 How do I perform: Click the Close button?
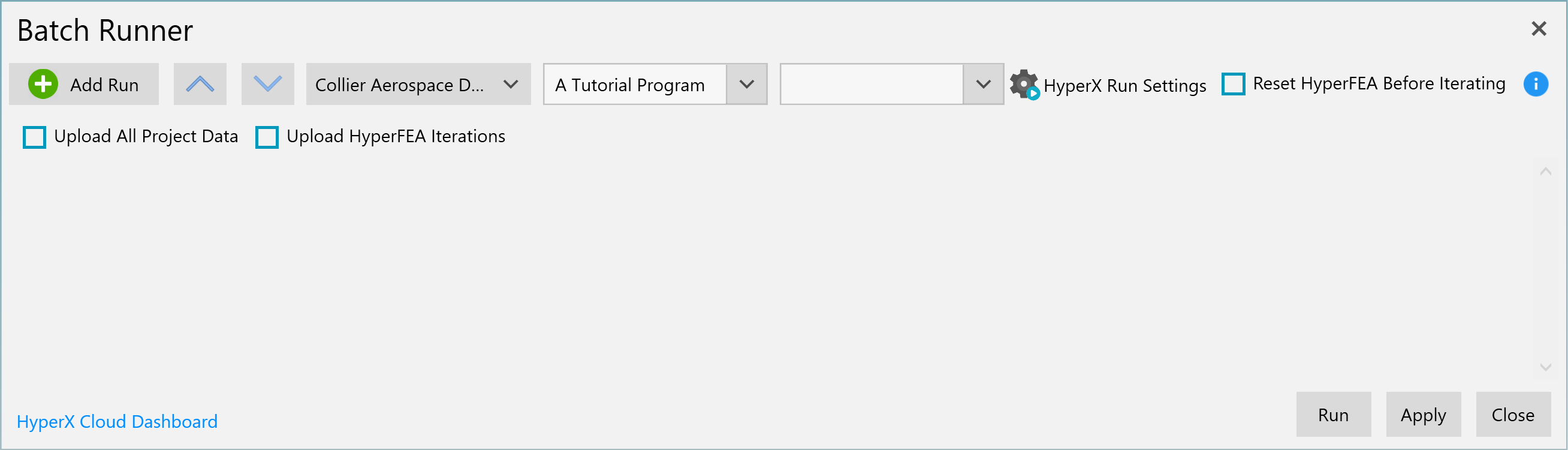click(x=1513, y=415)
